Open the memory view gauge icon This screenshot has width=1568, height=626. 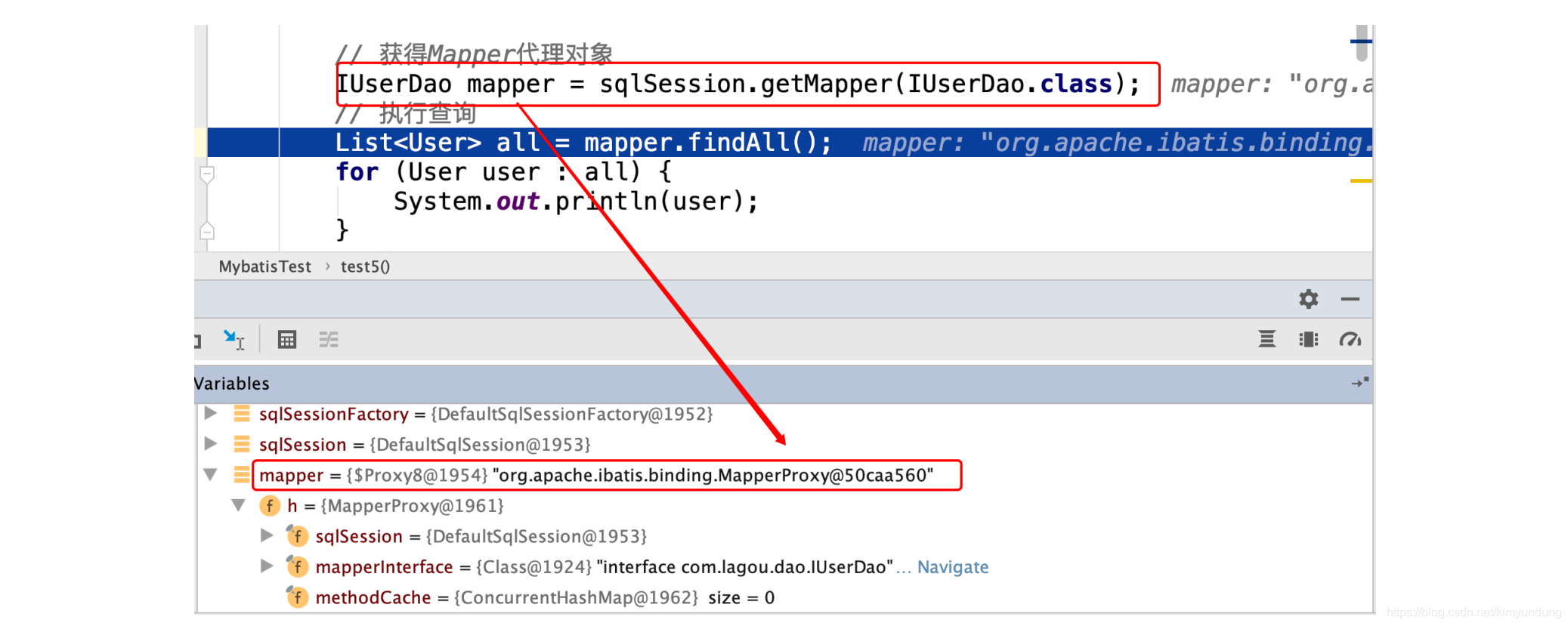pyautogui.click(x=1350, y=340)
